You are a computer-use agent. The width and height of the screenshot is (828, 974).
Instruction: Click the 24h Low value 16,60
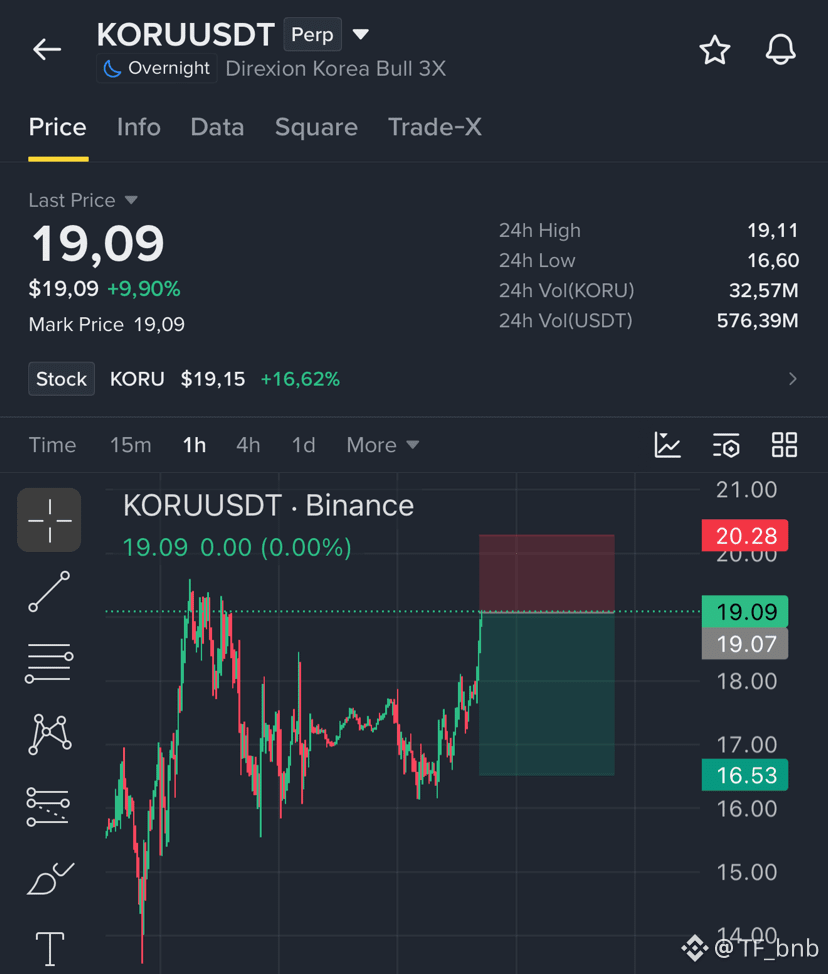pos(773,260)
